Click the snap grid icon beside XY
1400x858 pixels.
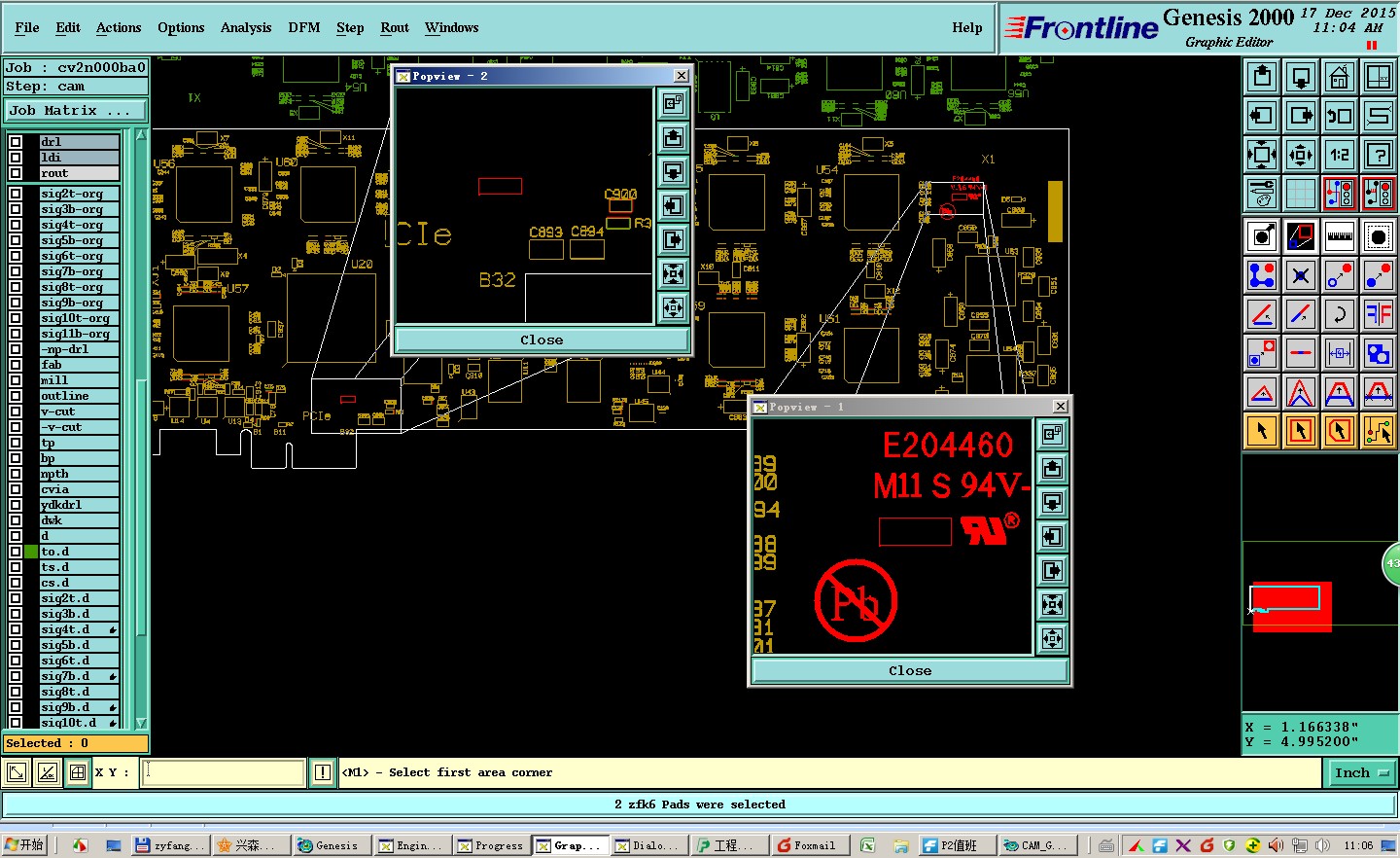pos(78,773)
